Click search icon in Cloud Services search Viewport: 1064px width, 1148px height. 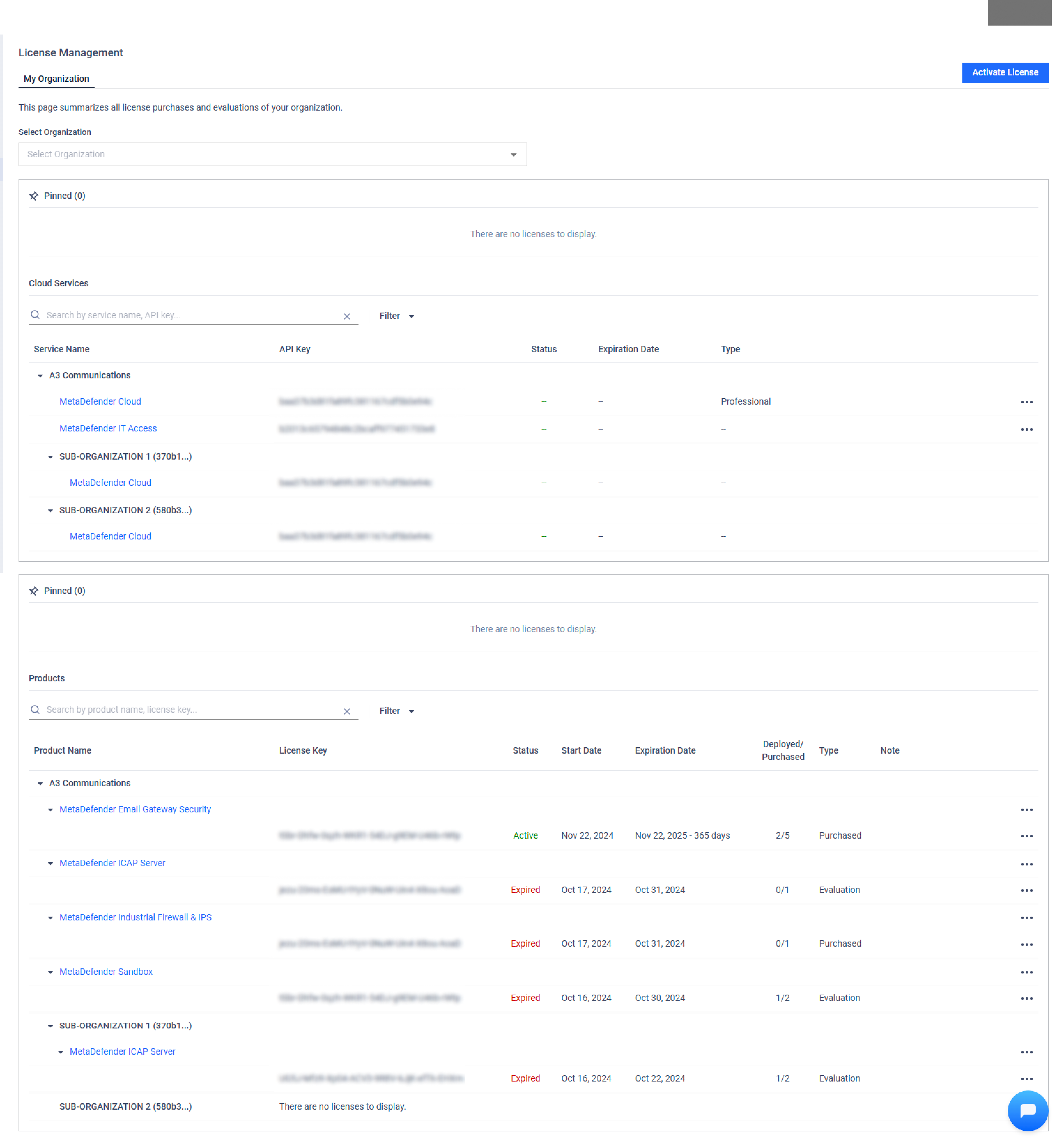(35, 315)
